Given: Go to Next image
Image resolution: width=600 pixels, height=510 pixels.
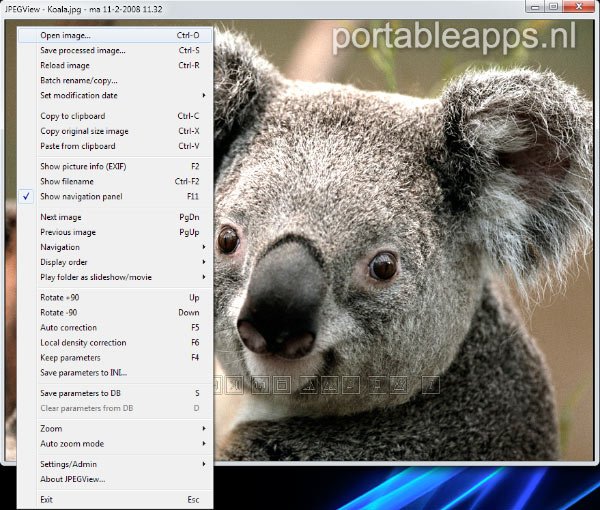Looking at the screenshot, I should pyautogui.click(x=115, y=217).
